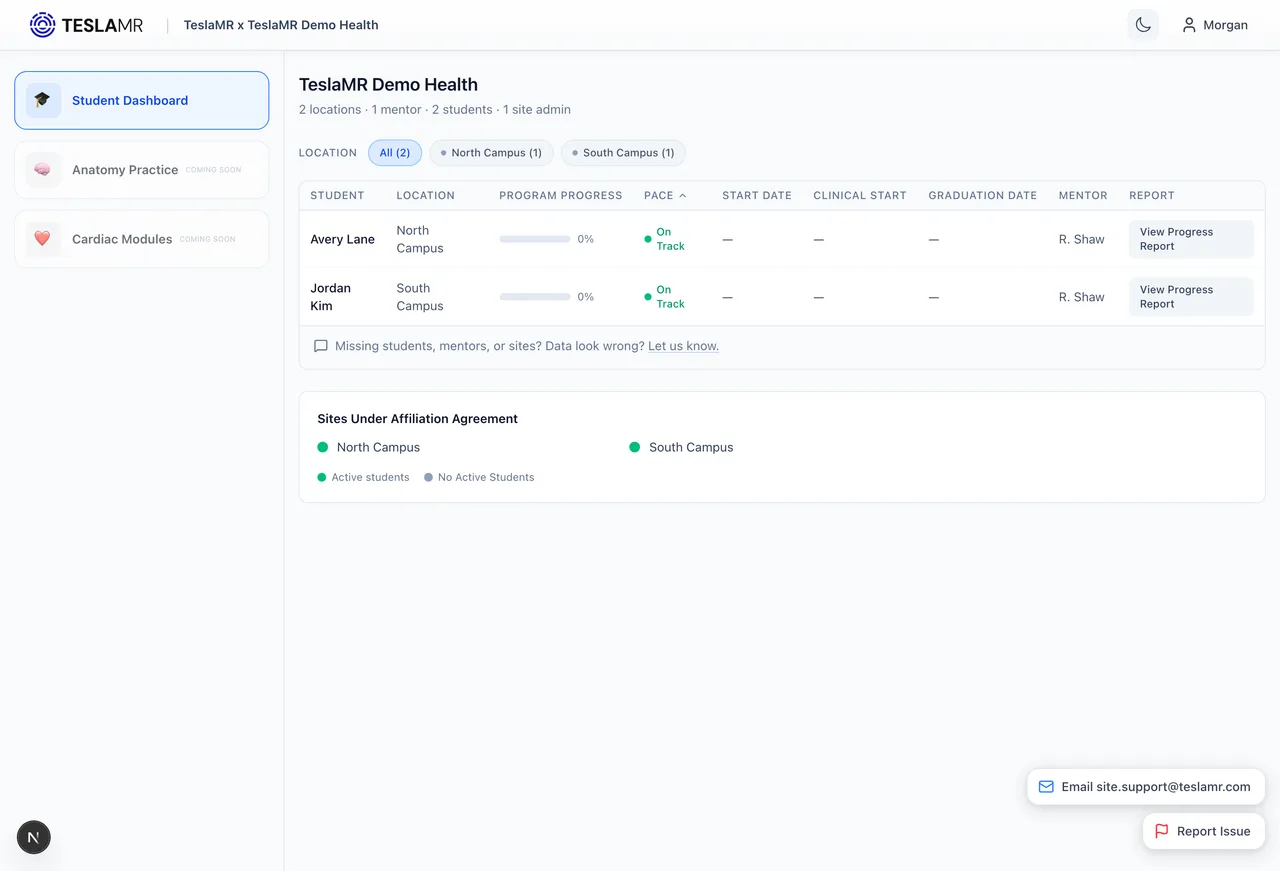The height and width of the screenshot is (871, 1280).
Task: Select the All (2) location filter
Action: (395, 152)
